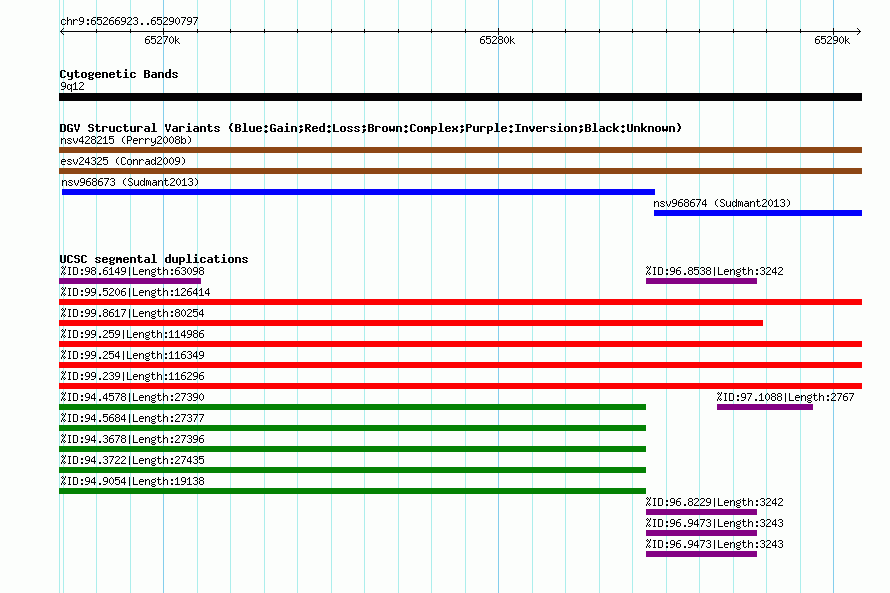Select the green bar for Length:27435 duplication

click(x=352, y=470)
